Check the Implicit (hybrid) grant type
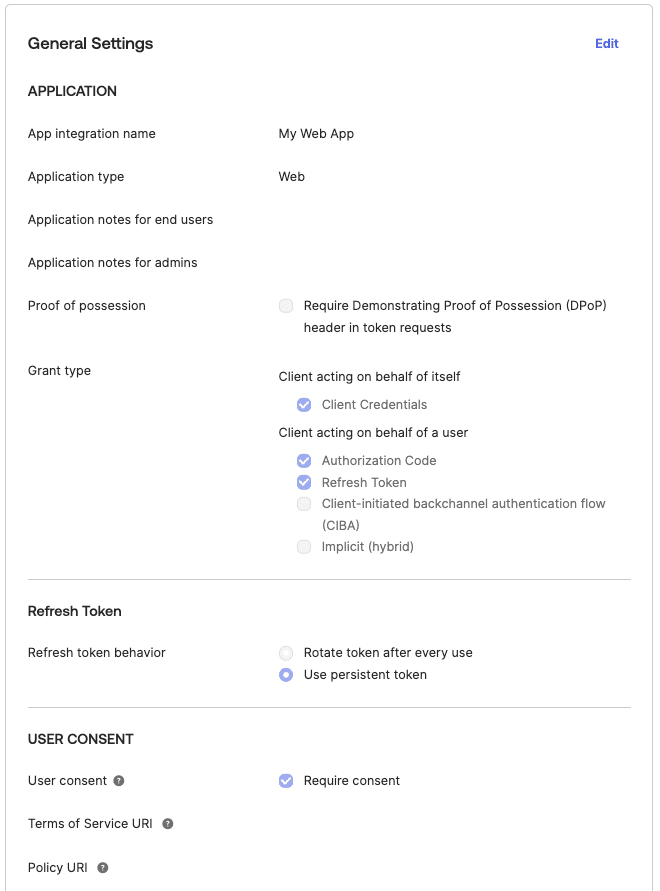The image size is (660, 891). click(x=304, y=547)
